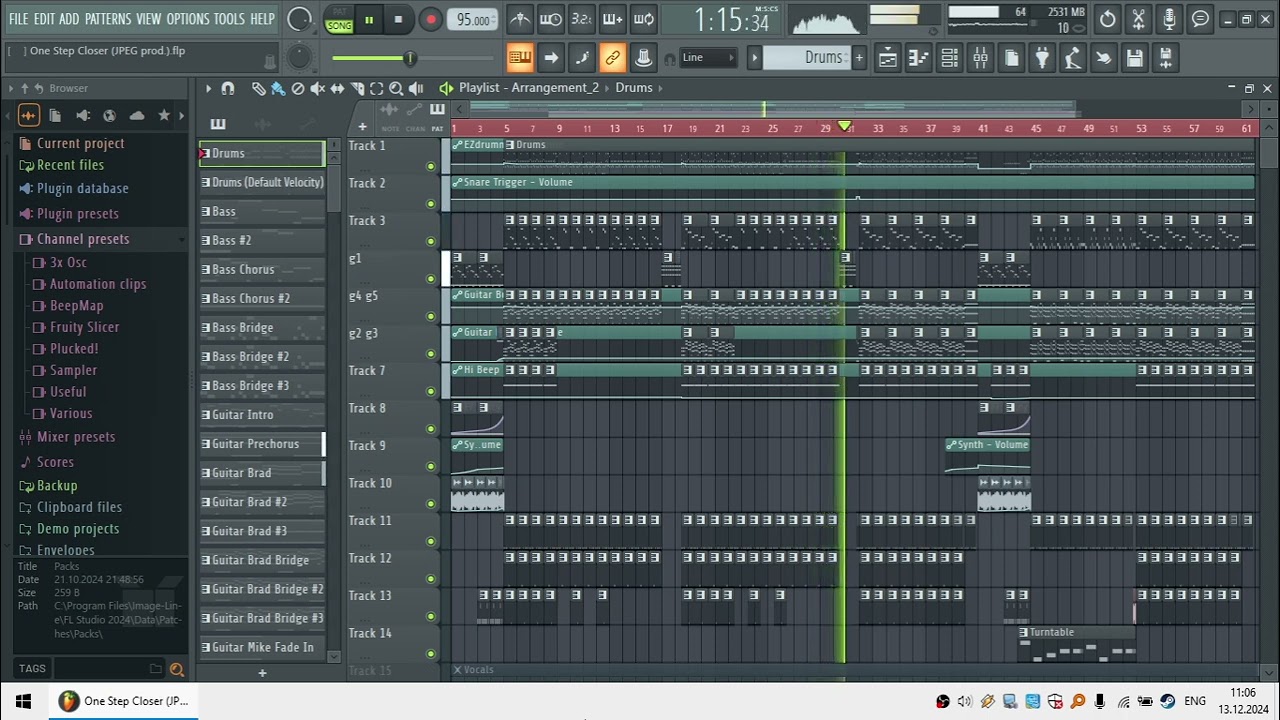The width and height of the screenshot is (1280, 720).
Task: Click the browser search magnifier icon
Action: pos(177,669)
